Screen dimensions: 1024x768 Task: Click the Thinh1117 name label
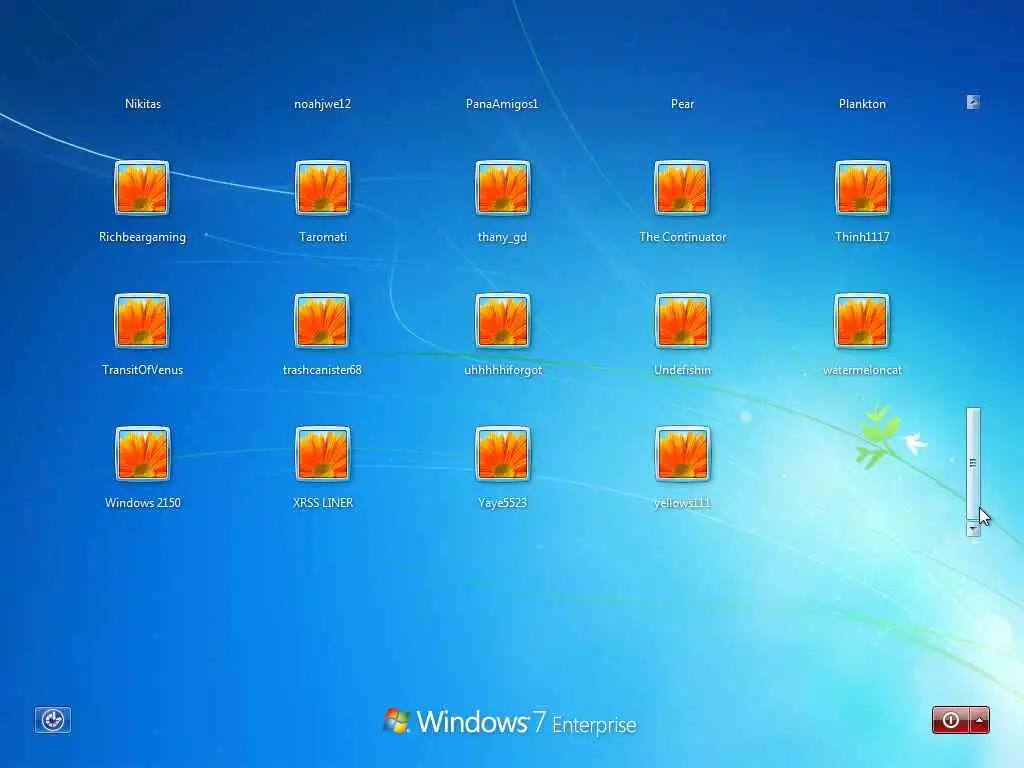862,237
